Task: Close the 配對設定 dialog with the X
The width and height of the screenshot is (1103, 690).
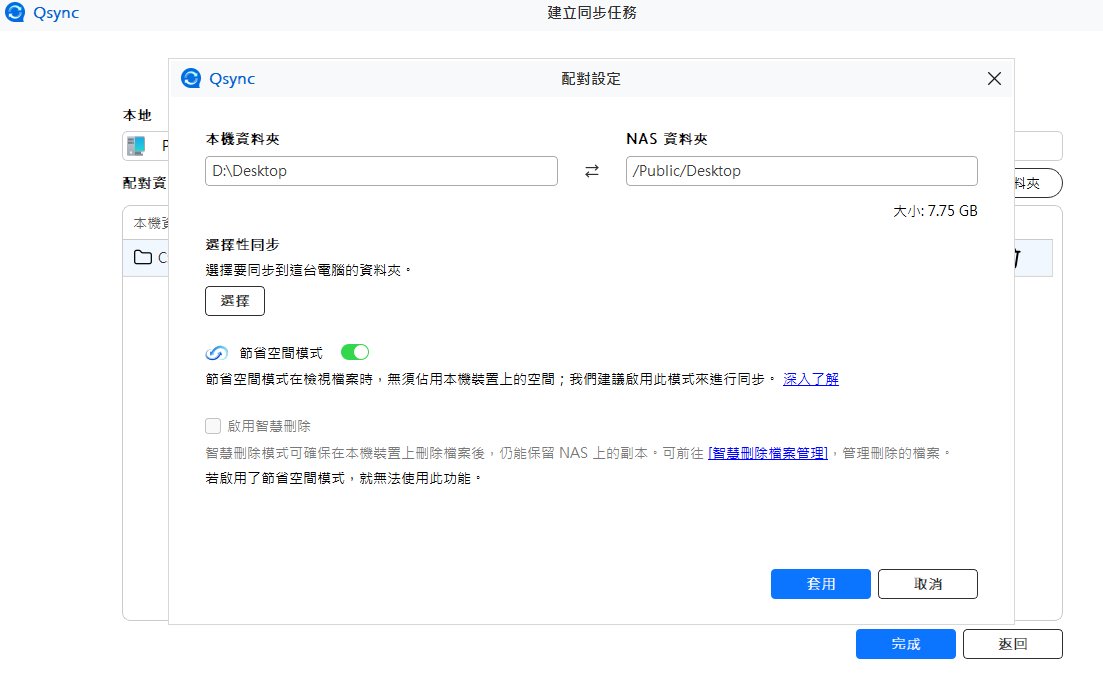Action: [994, 79]
